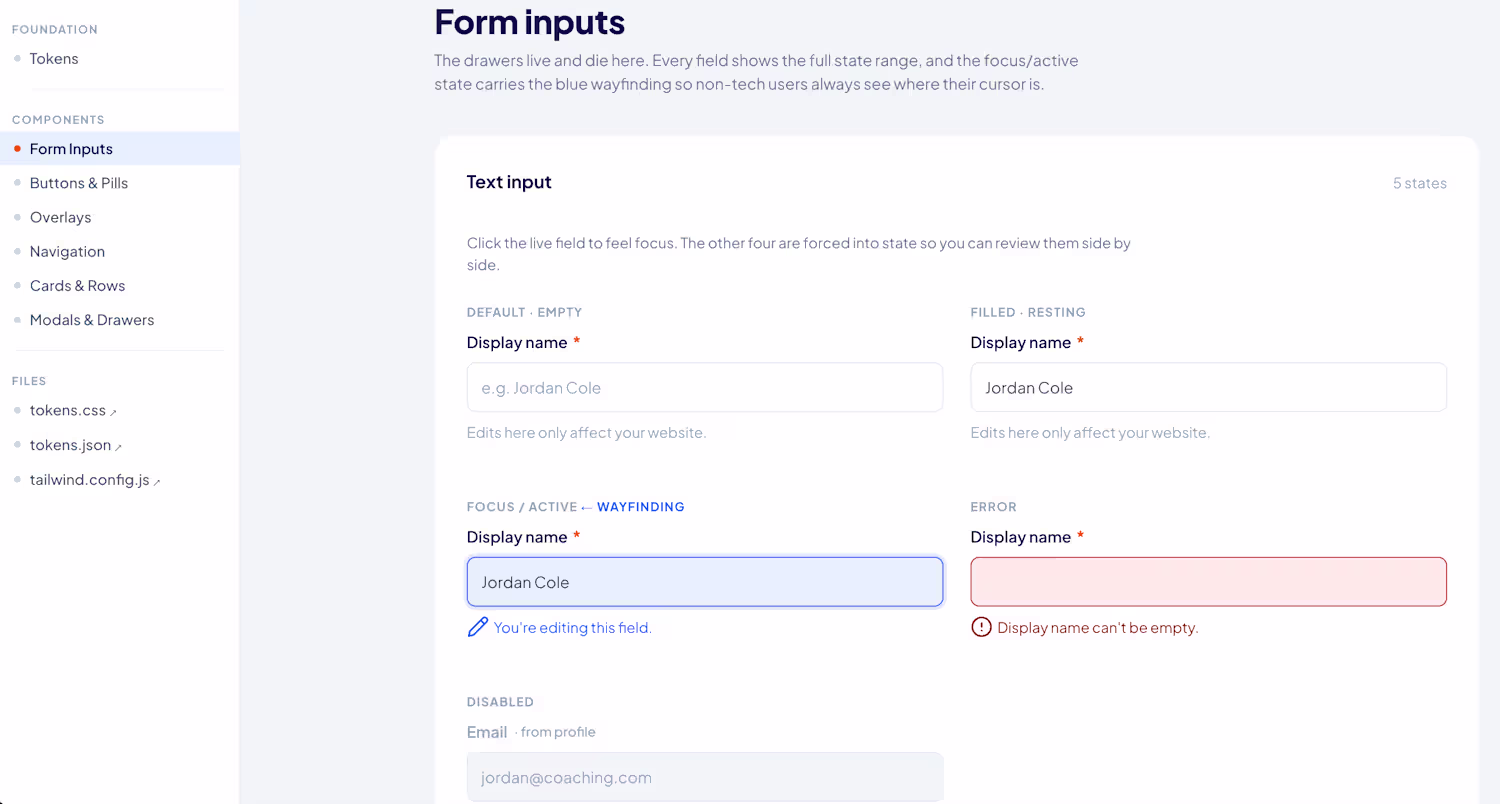Click the pencil icon under the focused field
Viewport: 1500px width, 804px height.
(x=478, y=627)
